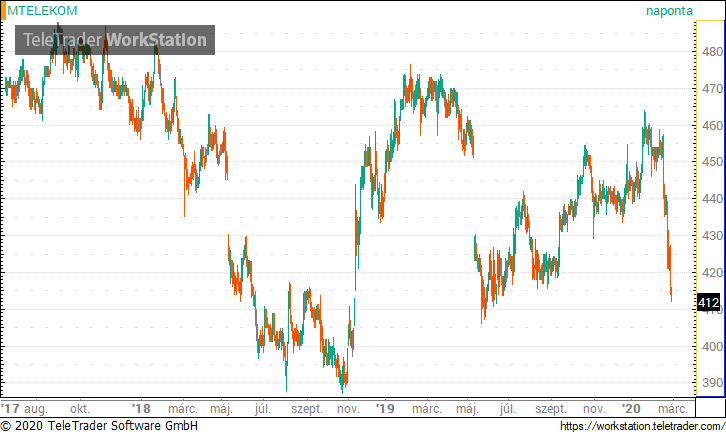The image size is (726, 435).
Task: Click the '19 year label on time axis
Action: 385,409
